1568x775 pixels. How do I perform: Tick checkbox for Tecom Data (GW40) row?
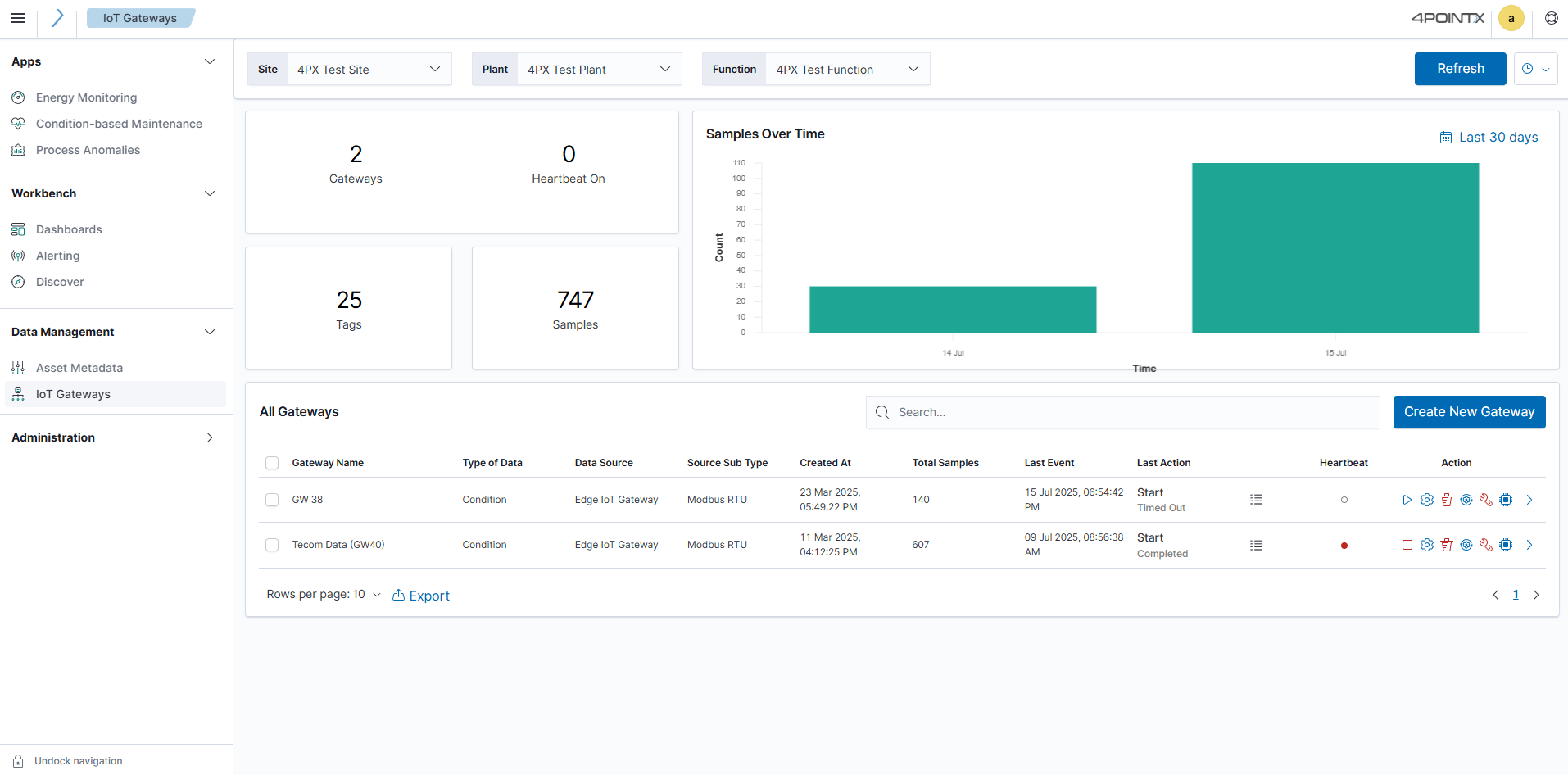pyautogui.click(x=272, y=545)
